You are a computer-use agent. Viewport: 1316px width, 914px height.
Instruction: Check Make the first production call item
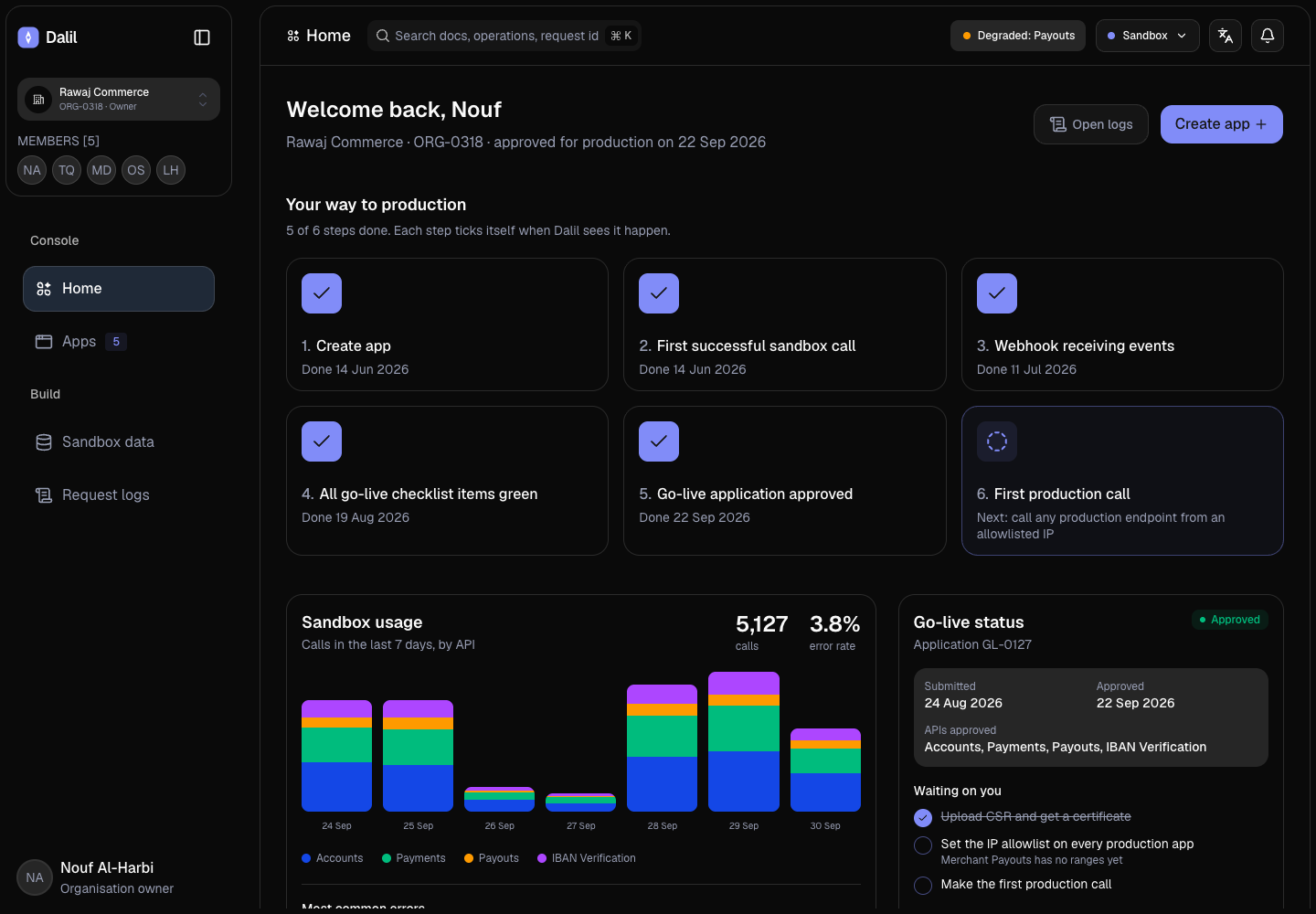pyautogui.click(x=923, y=885)
